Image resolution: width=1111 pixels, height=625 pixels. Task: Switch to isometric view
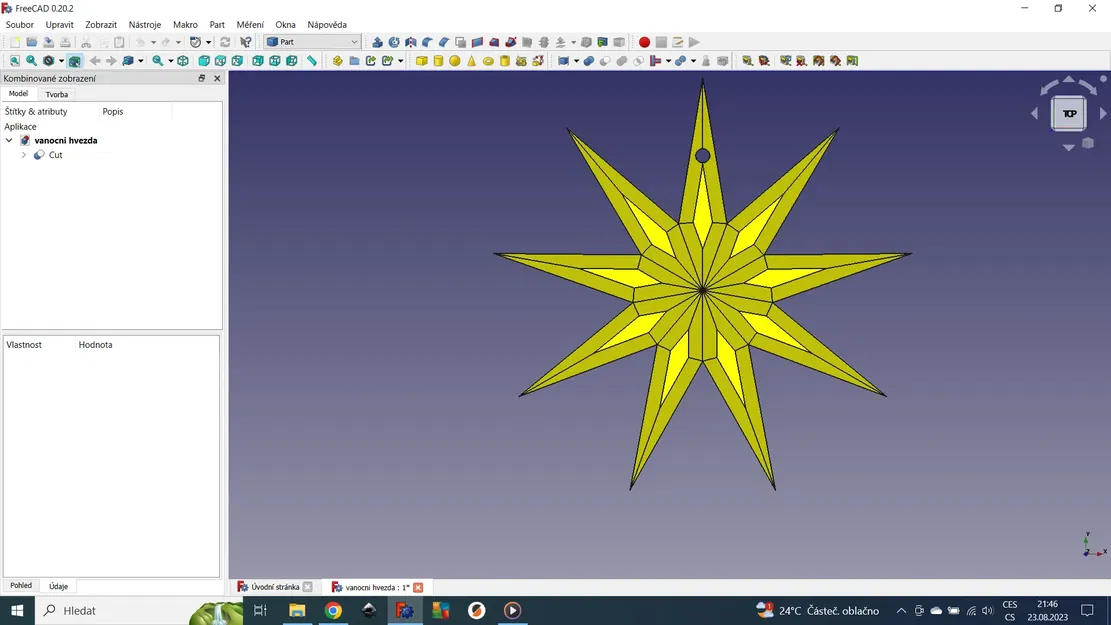183,61
